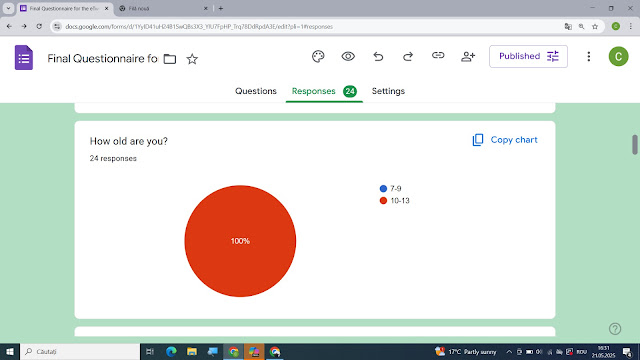Copy chart for How old are you
640x360 pixels.
click(505, 140)
